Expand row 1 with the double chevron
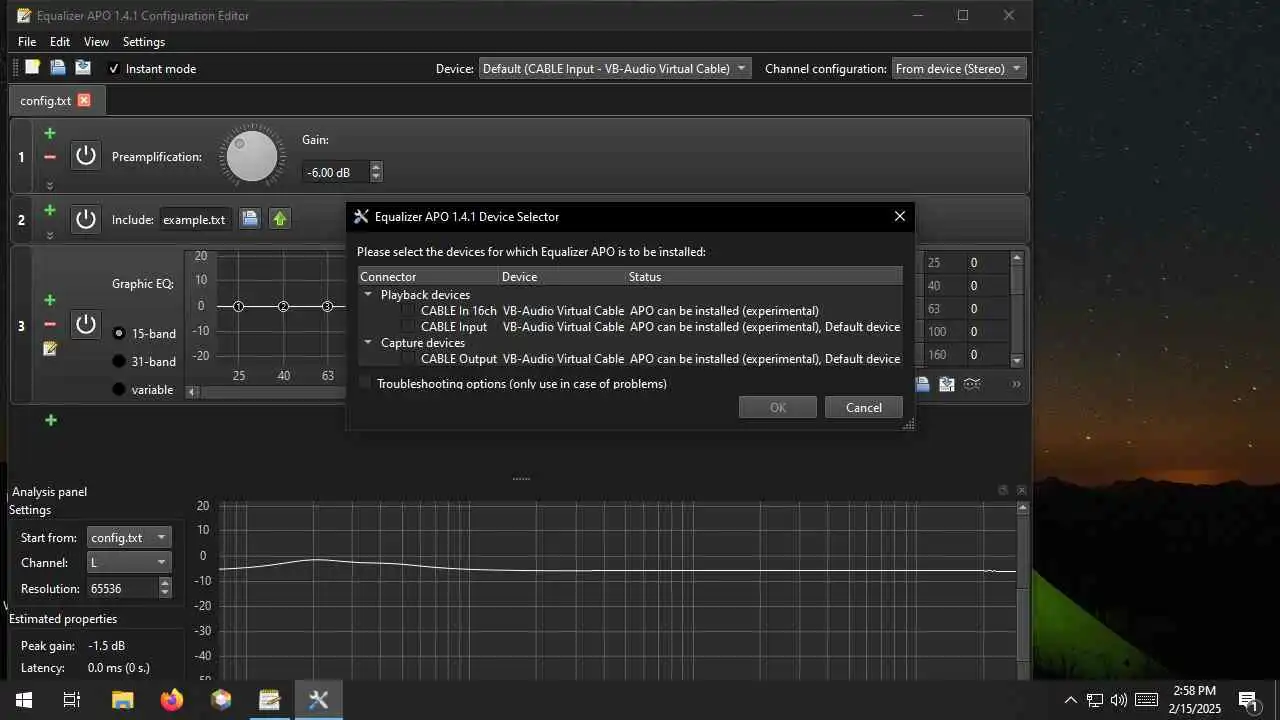The height and width of the screenshot is (720, 1280). click(x=50, y=185)
